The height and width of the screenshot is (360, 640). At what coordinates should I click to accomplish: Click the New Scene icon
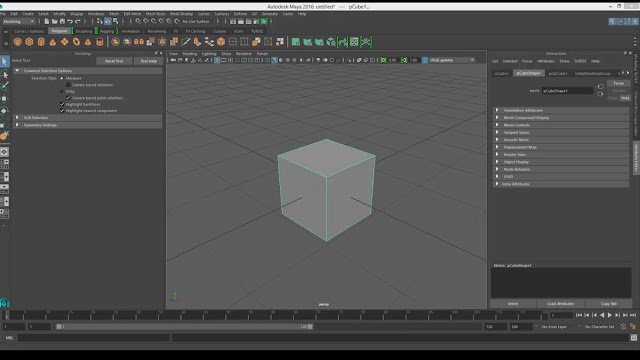(47, 21)
